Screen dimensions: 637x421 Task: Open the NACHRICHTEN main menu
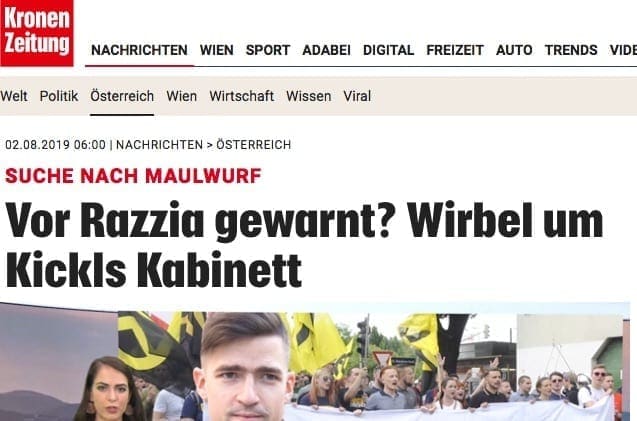[x=139, y=50]
